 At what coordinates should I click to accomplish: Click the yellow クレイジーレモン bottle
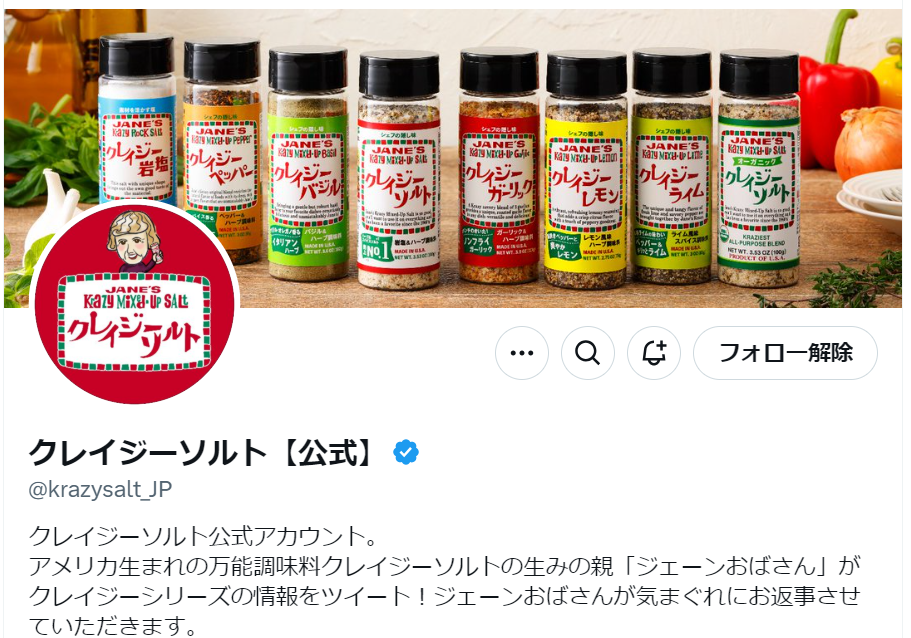(x=586, y=170)
